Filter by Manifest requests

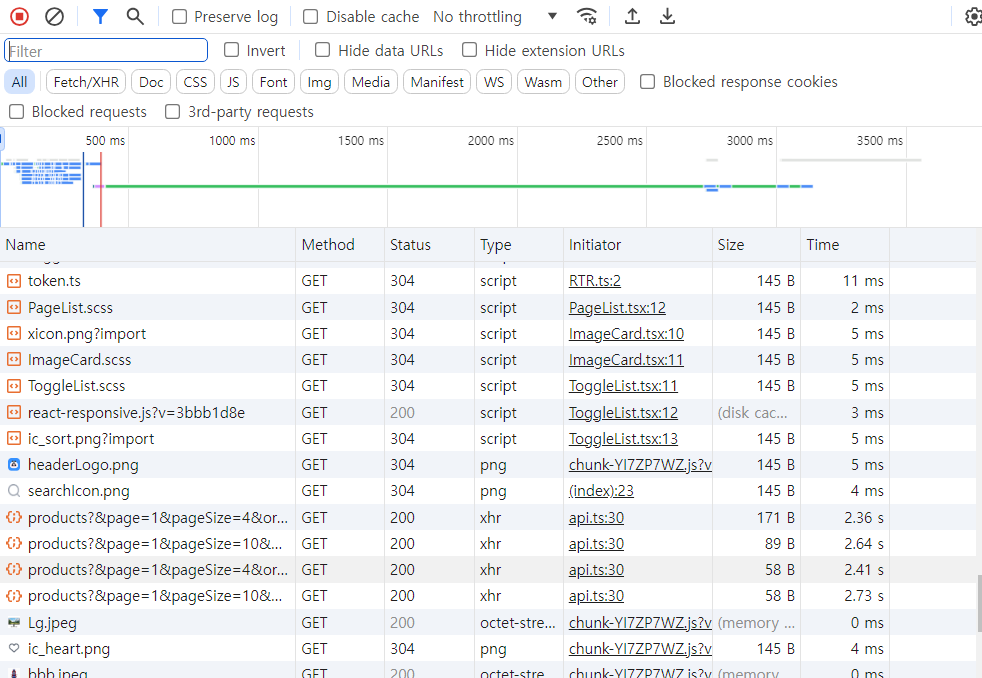point(437,82)
